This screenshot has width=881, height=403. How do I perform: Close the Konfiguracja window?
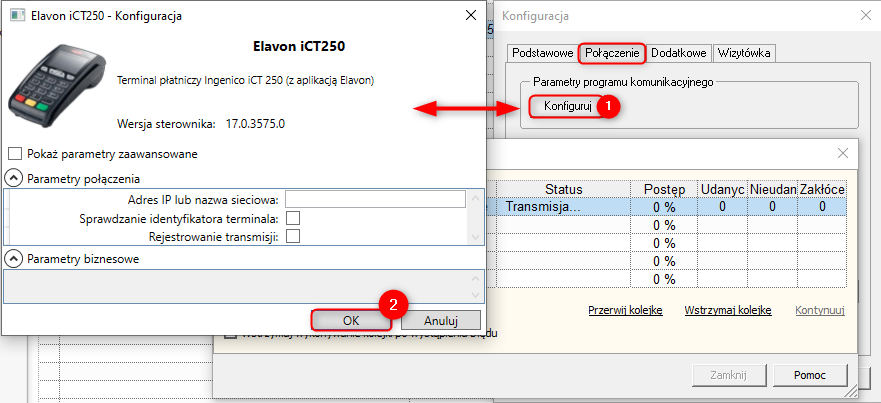click(866, 16)
